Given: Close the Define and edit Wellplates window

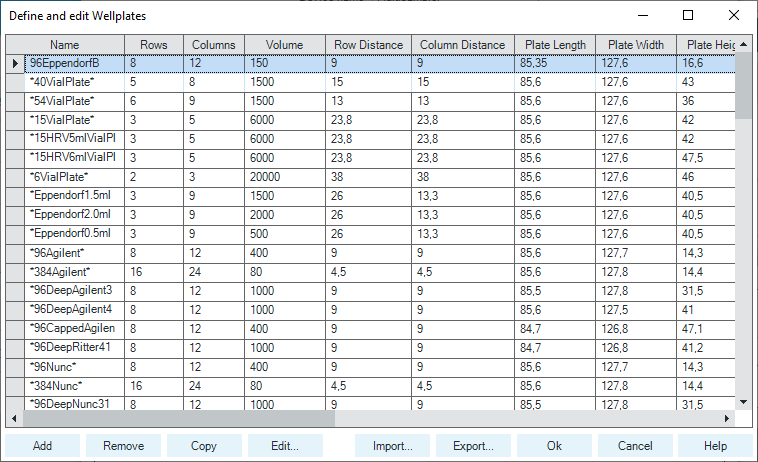Looking at the screenshot, I should point(734,15).
